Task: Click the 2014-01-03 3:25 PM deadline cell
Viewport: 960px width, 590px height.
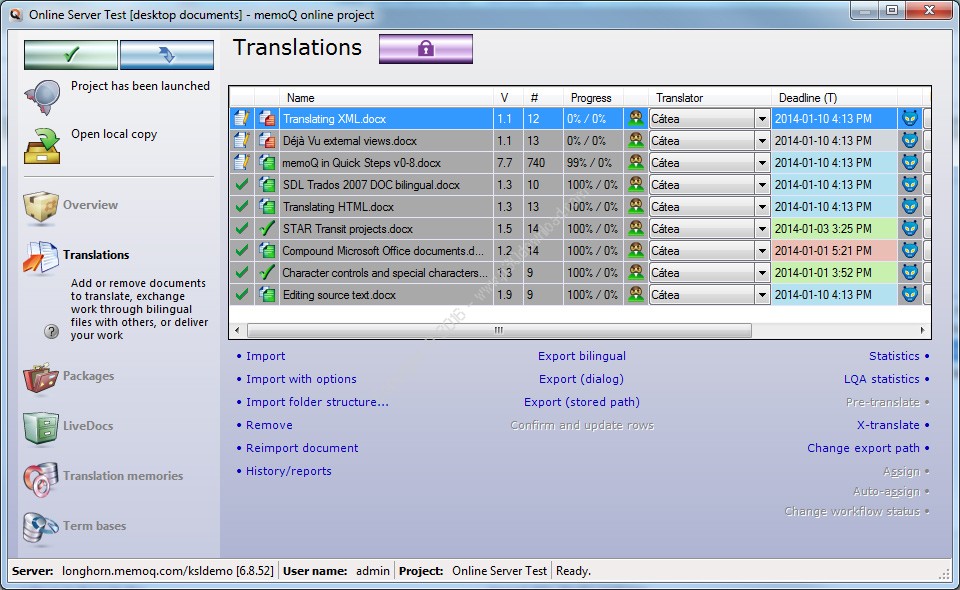Action: pyautogui.click(x=834, y=229)
